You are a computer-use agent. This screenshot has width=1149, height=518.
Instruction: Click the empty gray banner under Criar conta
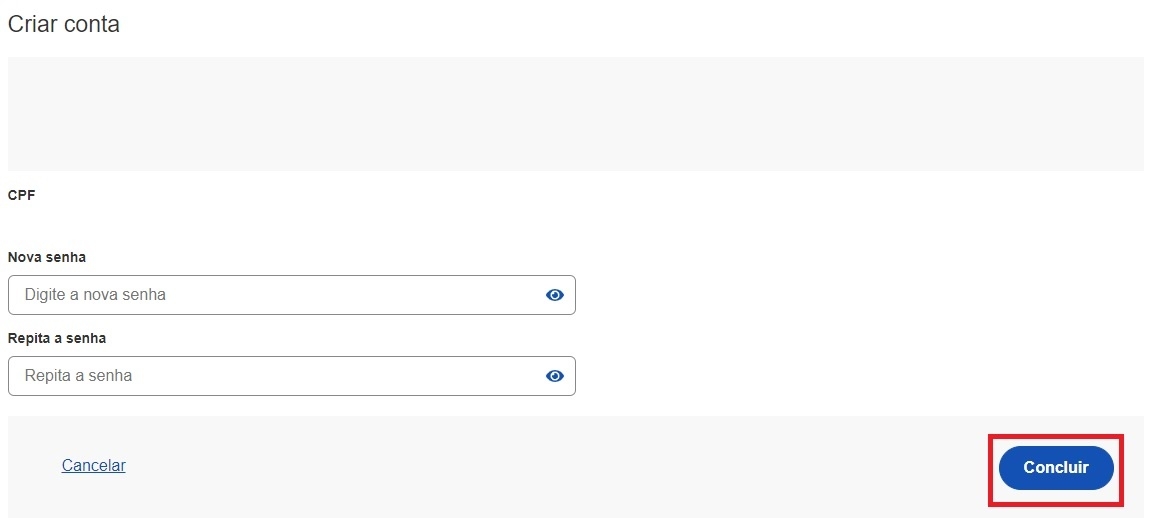pyautogui.click(x=575, y=114)
